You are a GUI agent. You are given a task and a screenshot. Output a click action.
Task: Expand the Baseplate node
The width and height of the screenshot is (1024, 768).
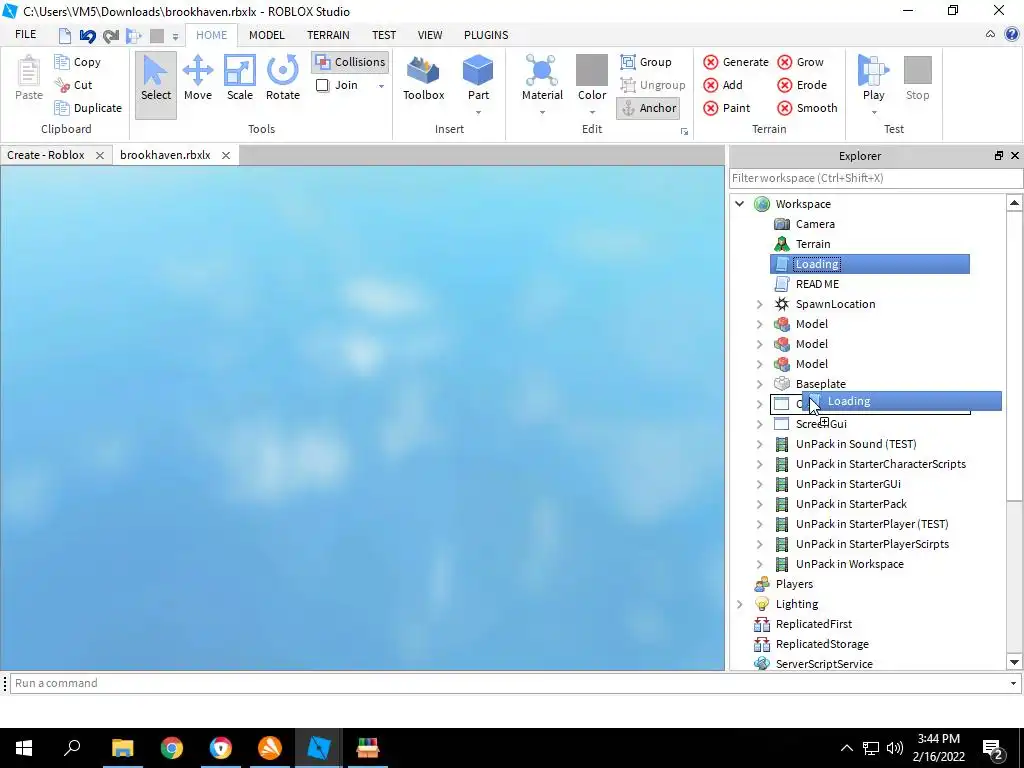click(x=760, y=384)
